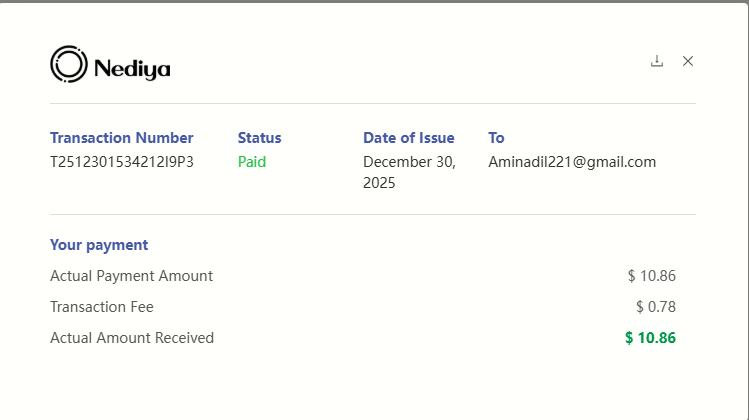Click the Transaction Fee label
Screen dimensions: 749x420
tap(102, 307)
